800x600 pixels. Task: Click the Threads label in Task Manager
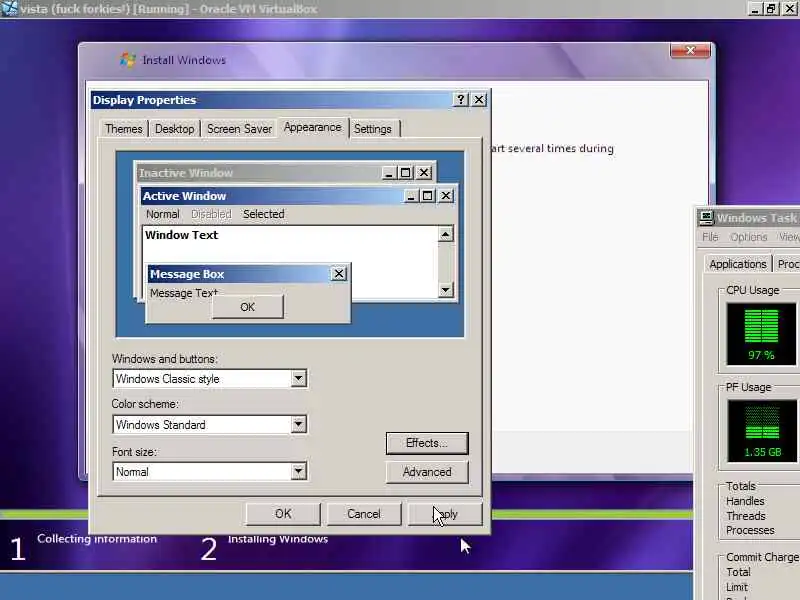[x=745, y=516]
